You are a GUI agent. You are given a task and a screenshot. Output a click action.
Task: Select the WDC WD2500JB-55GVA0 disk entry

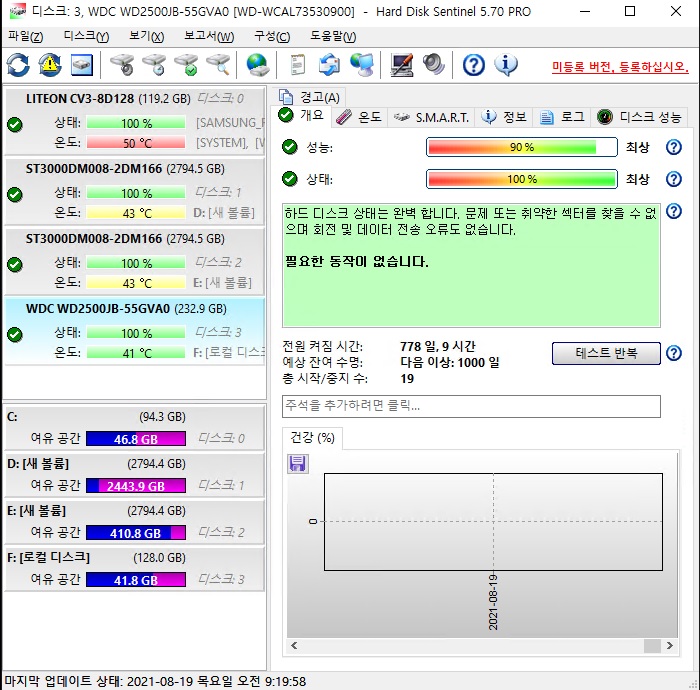coord(134,331)
